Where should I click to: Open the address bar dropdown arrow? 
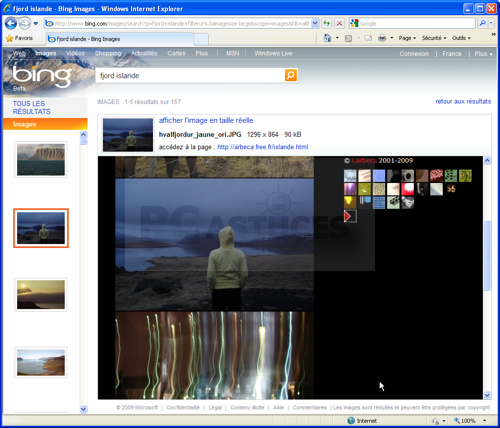tap(315, 23)
